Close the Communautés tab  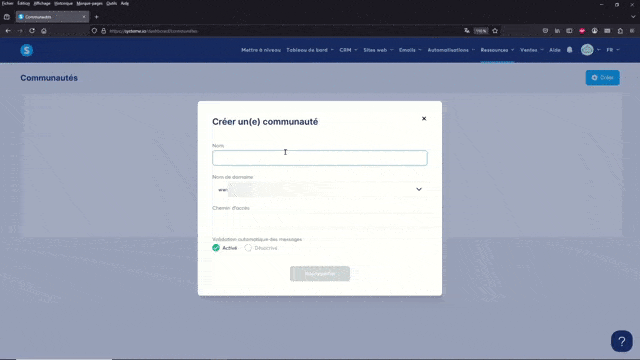coord(84,17)
